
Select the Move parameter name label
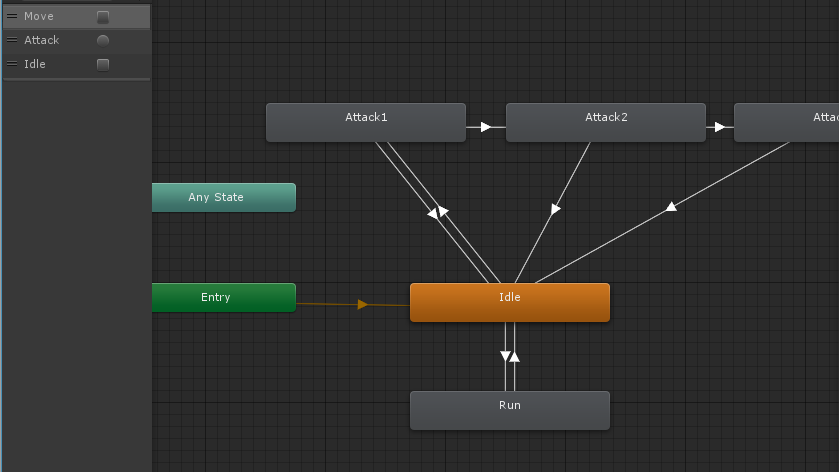[x=39, y=16]
